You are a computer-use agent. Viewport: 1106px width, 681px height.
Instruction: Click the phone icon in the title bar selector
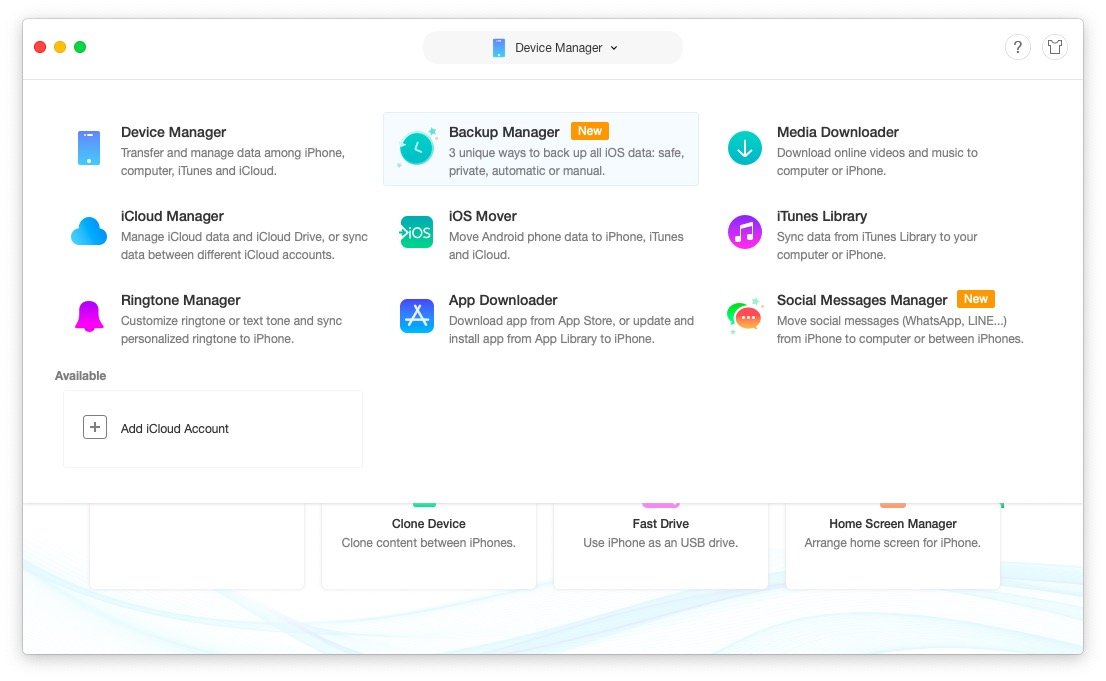[x=499, y=48]
